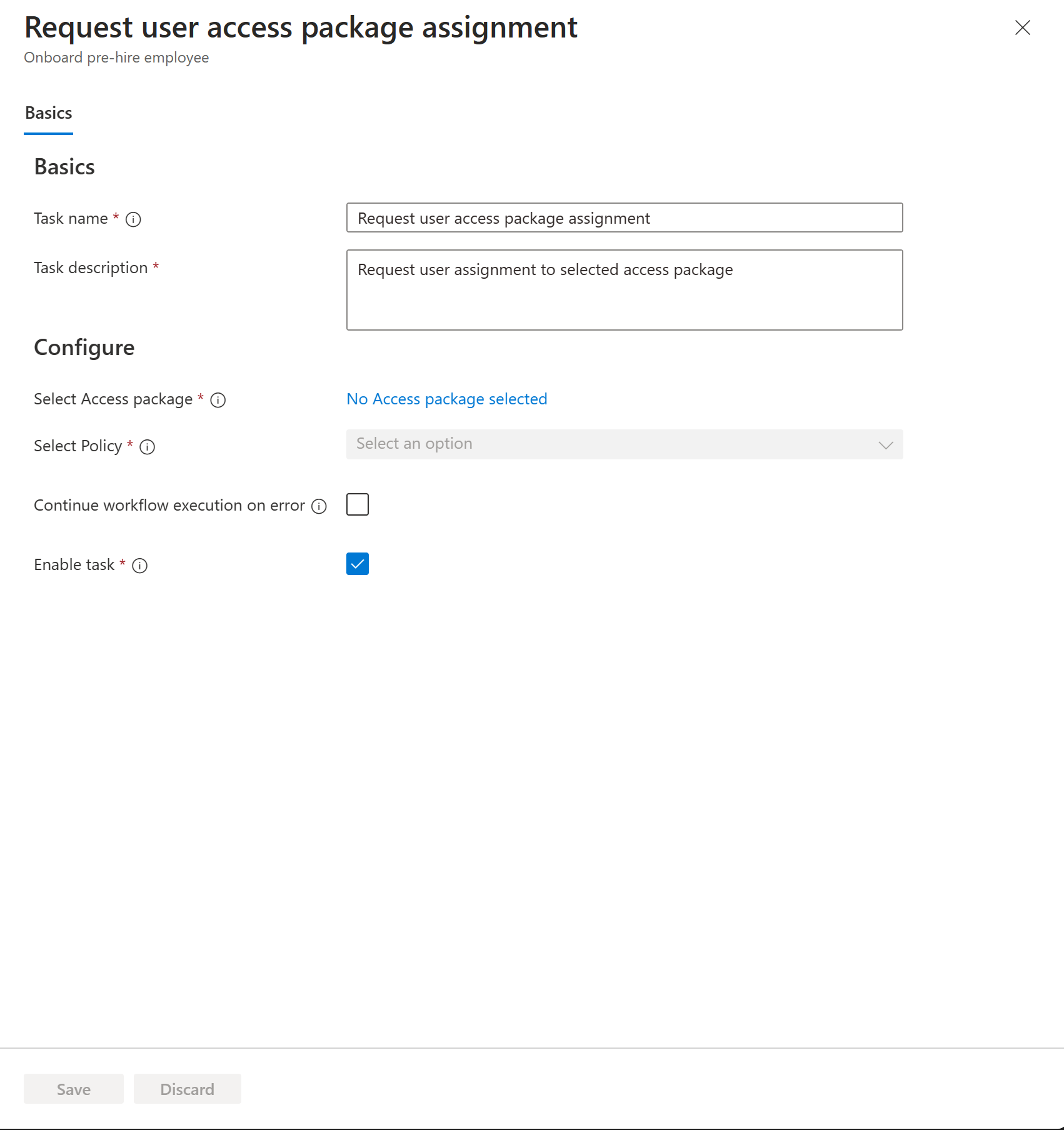The image size is (1064, 1130).
Task: Click the Onboard pre-hire employee breadcrumb
Action: click(x=116, y=57)
